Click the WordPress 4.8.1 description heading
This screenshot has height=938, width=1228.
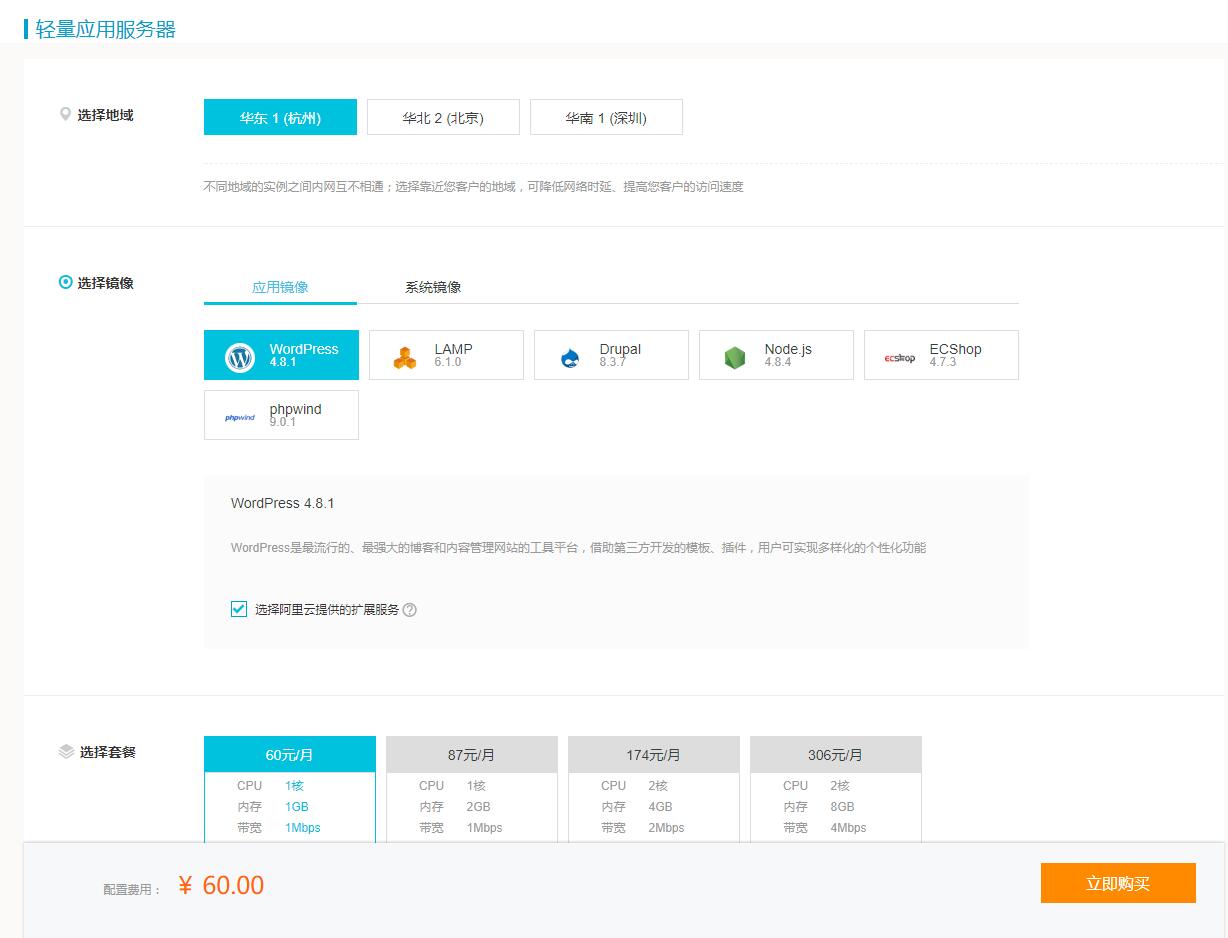coord(282,503)
